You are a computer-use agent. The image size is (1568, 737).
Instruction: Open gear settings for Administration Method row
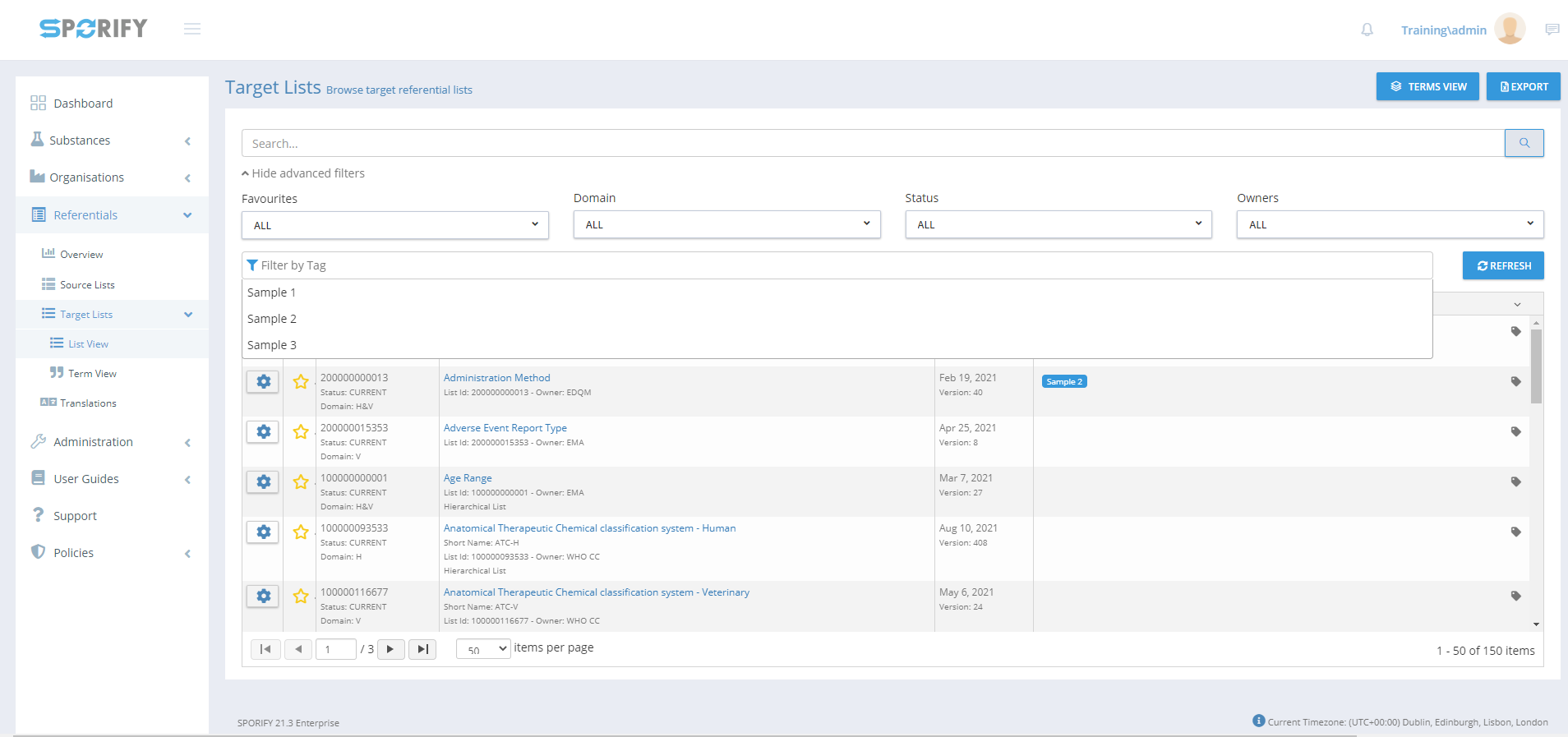(263, 381)
